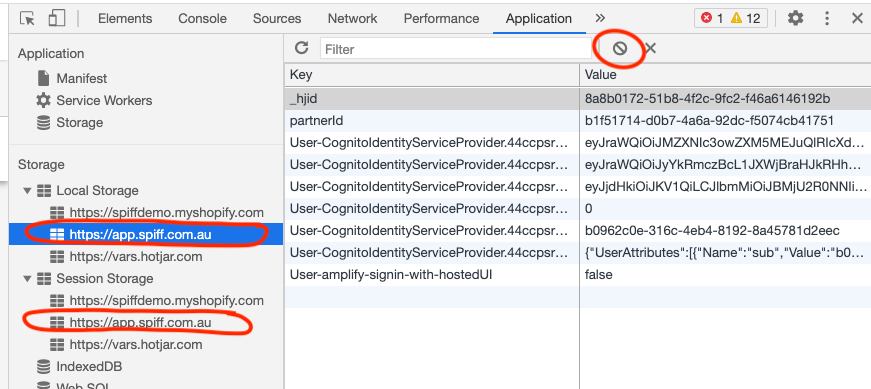
Task: Toggle the device toolbar icon
Action: [x=56, y=18]
